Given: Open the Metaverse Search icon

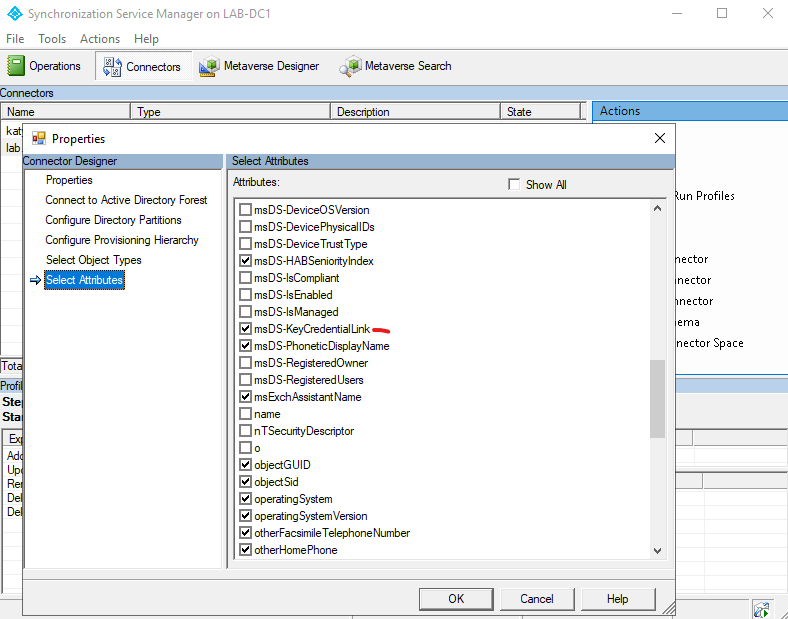Looking at the screenshot, I should click(350, 66).
